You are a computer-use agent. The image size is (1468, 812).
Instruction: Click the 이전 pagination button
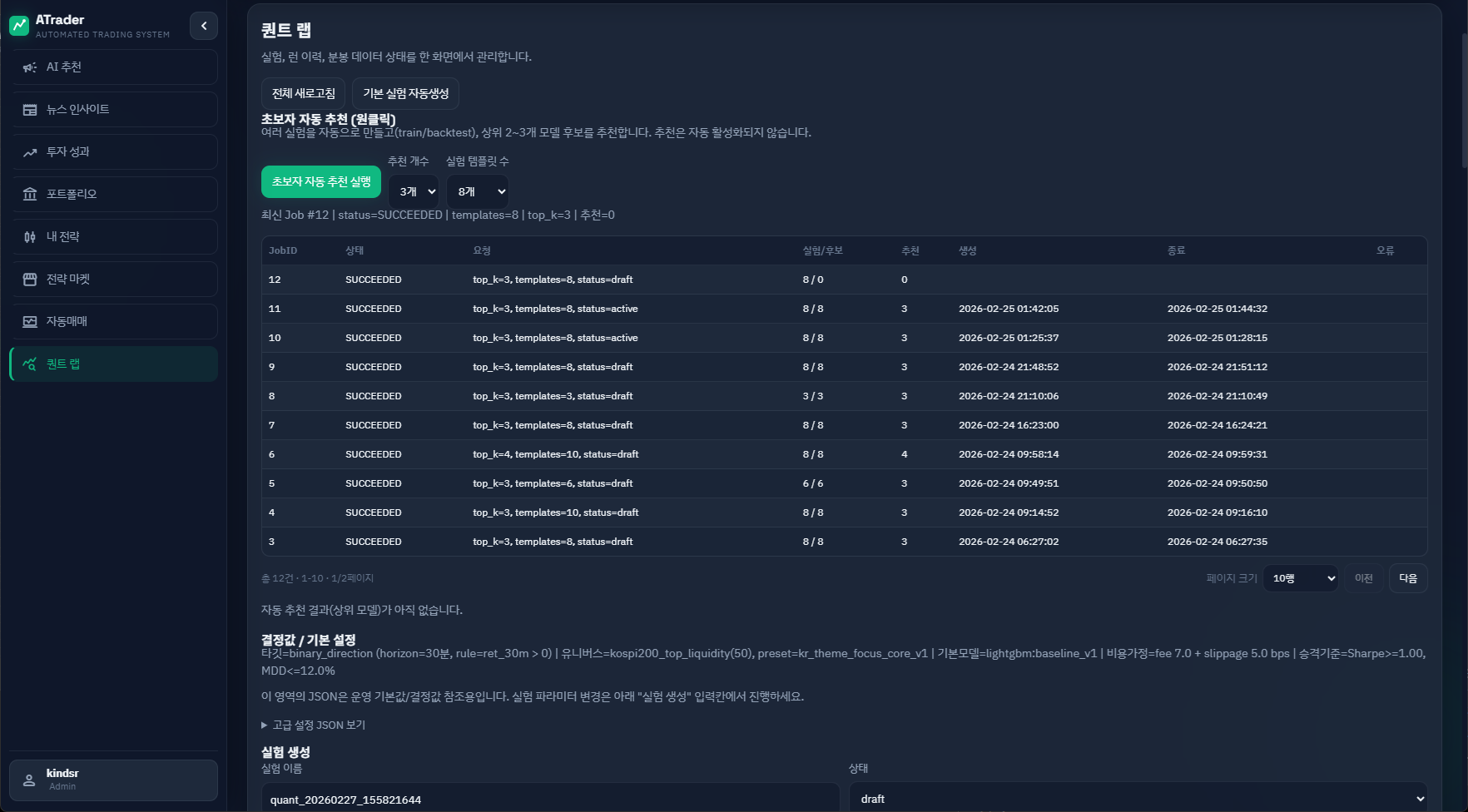[x=1363, y=578]
